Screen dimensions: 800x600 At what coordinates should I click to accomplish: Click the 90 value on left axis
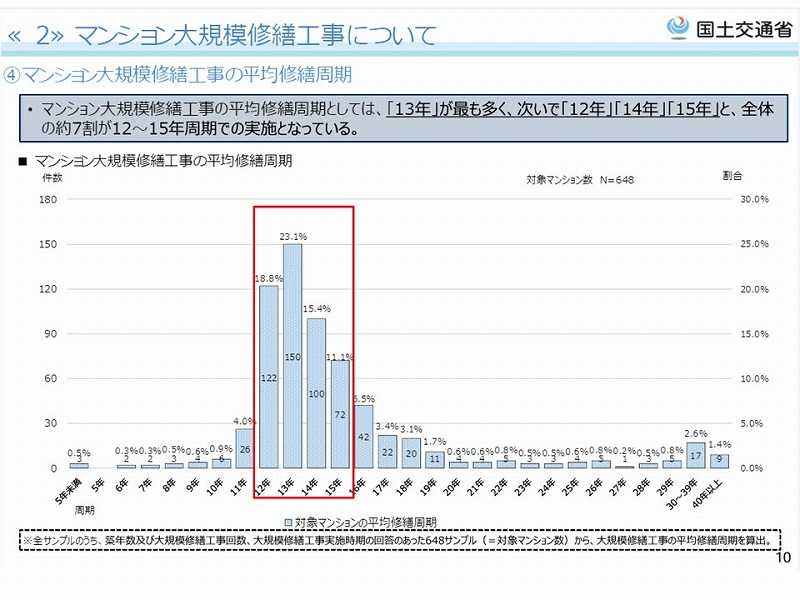tap(51, 334)
